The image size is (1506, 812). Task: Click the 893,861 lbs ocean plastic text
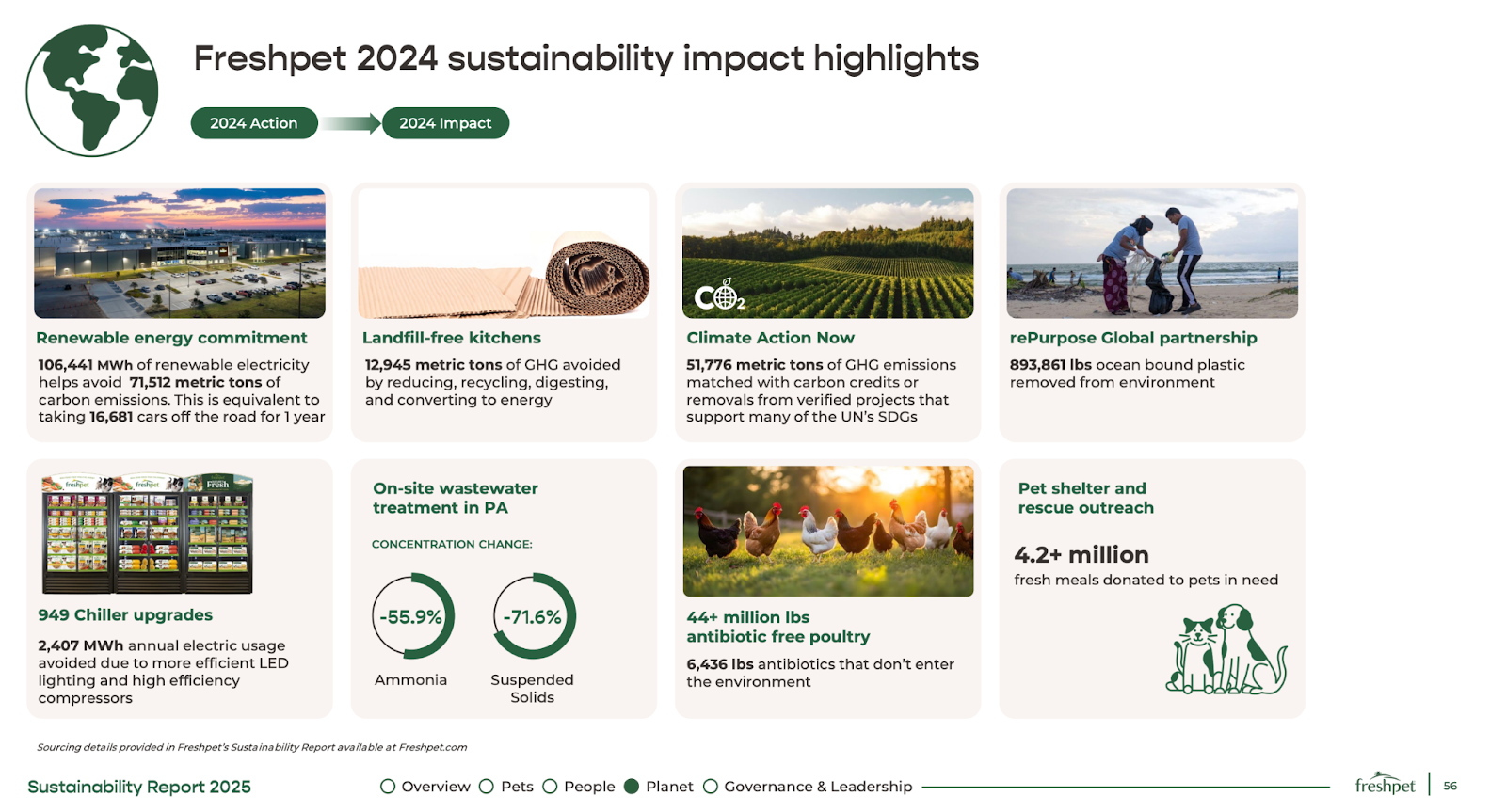coord(1128,374)
